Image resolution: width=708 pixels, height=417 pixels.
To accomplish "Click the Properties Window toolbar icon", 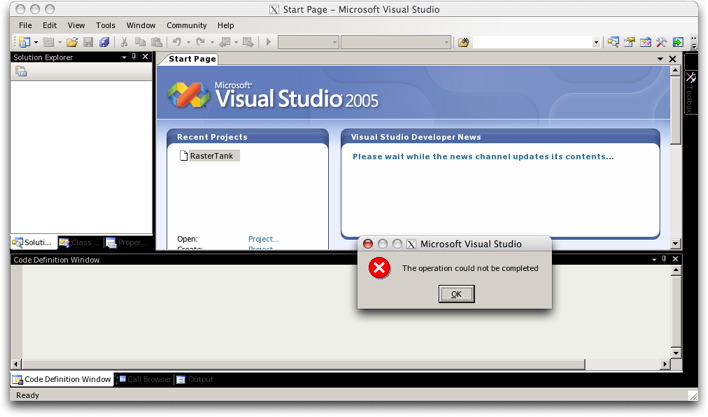I will pos(629,42).
